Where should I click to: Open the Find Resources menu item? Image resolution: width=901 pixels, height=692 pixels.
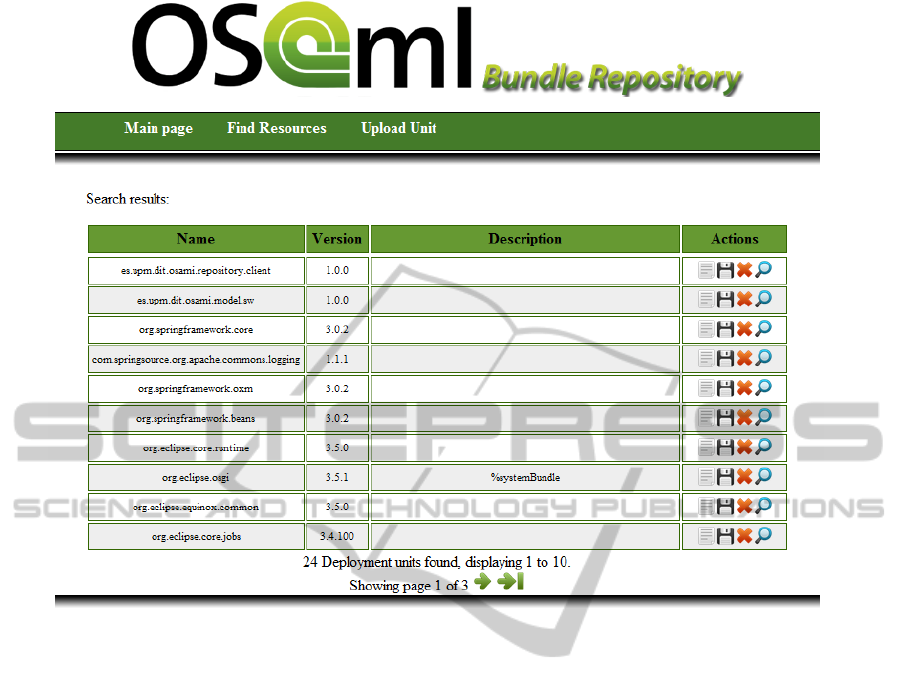click(276, 128)
